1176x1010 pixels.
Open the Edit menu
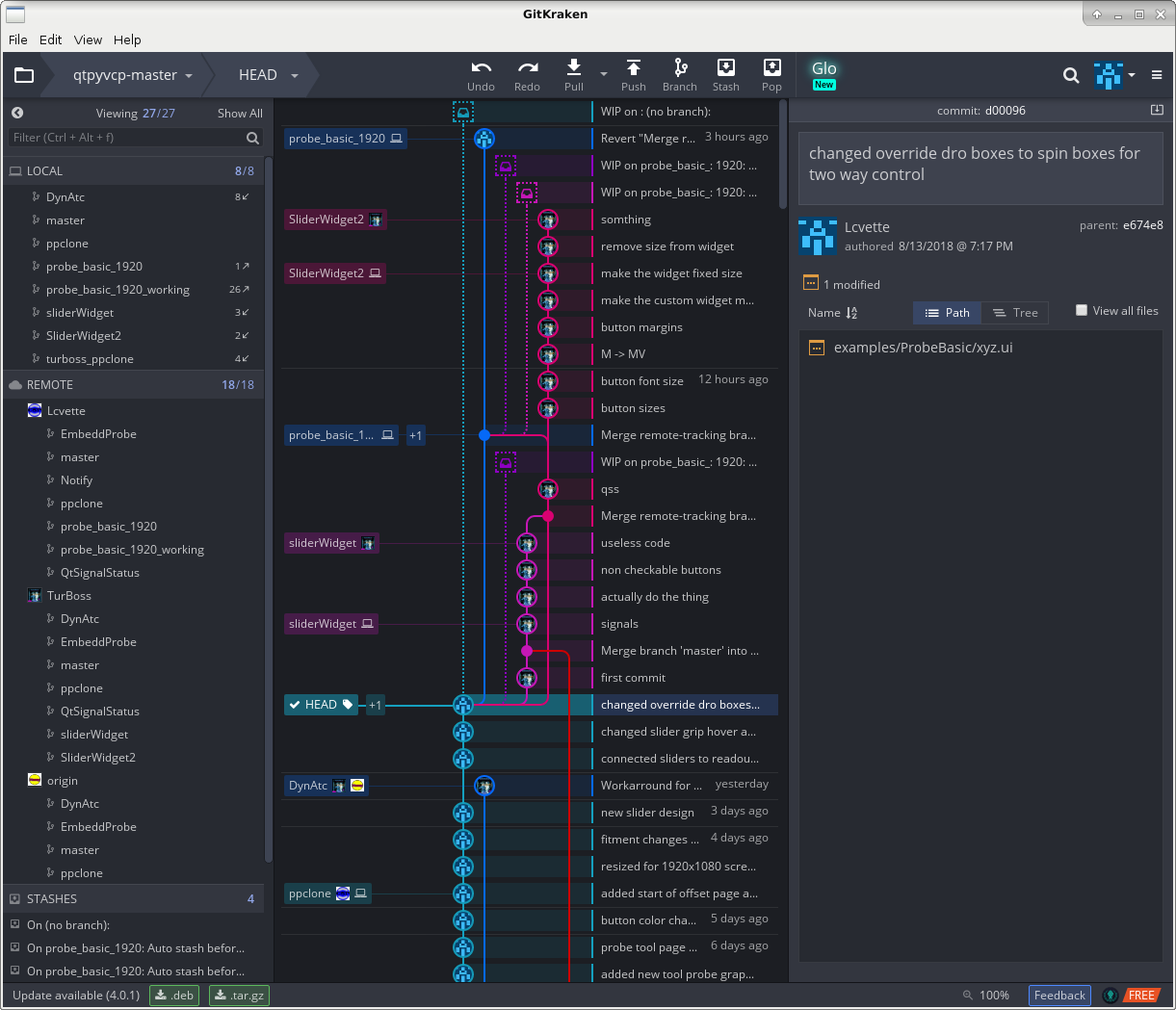[51, 39]
